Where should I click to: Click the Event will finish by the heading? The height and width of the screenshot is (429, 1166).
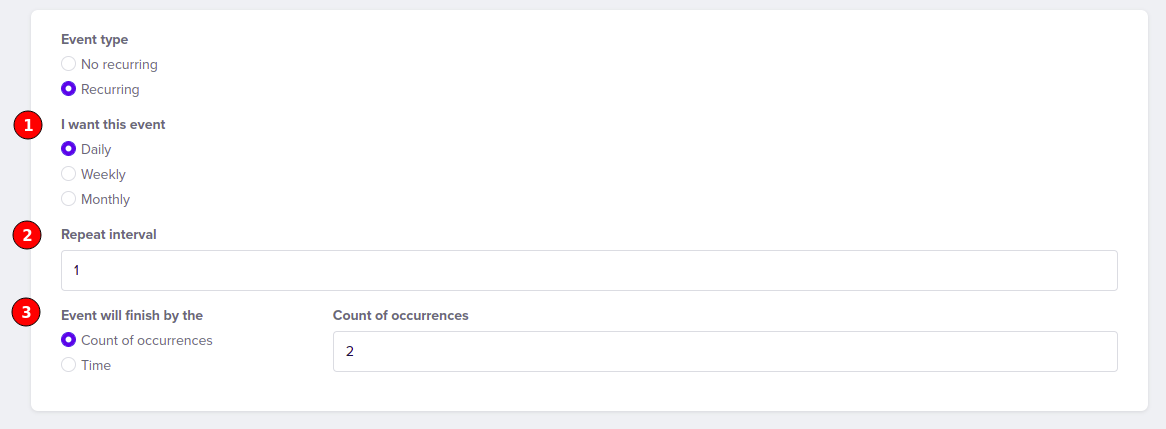[x=132, y=315]
